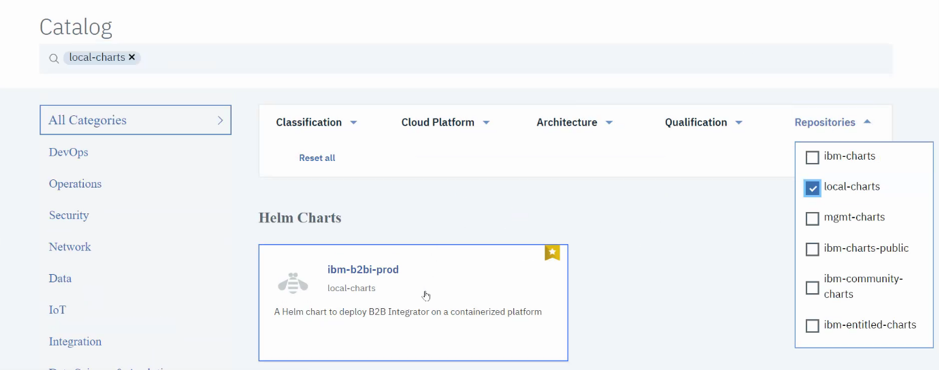Click the Catalog page title

[75, 27]
